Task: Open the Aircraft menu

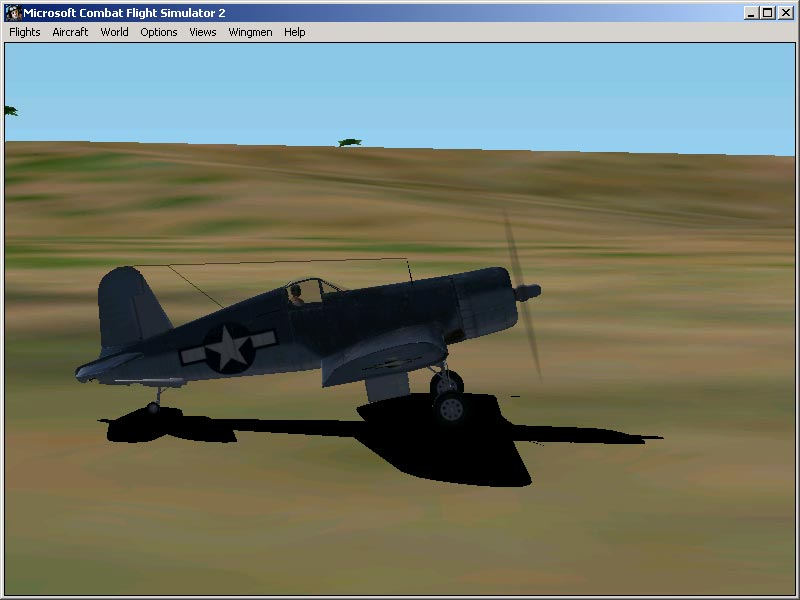Action: [70, 32]
